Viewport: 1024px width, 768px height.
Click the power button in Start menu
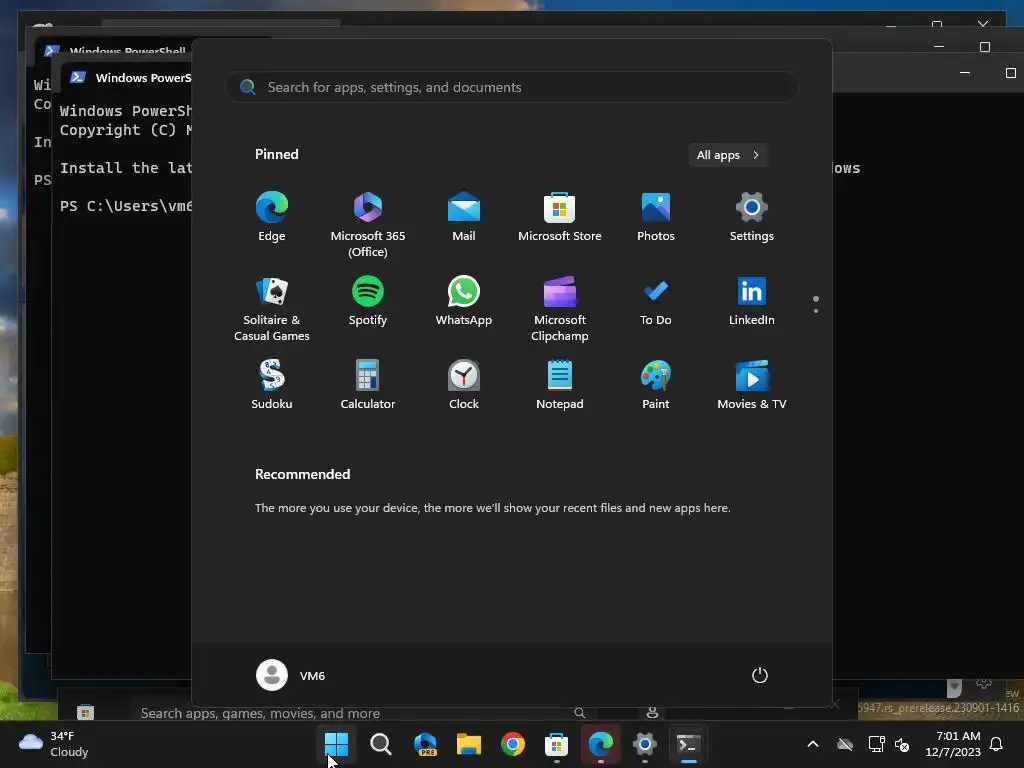tap(760, 675)
